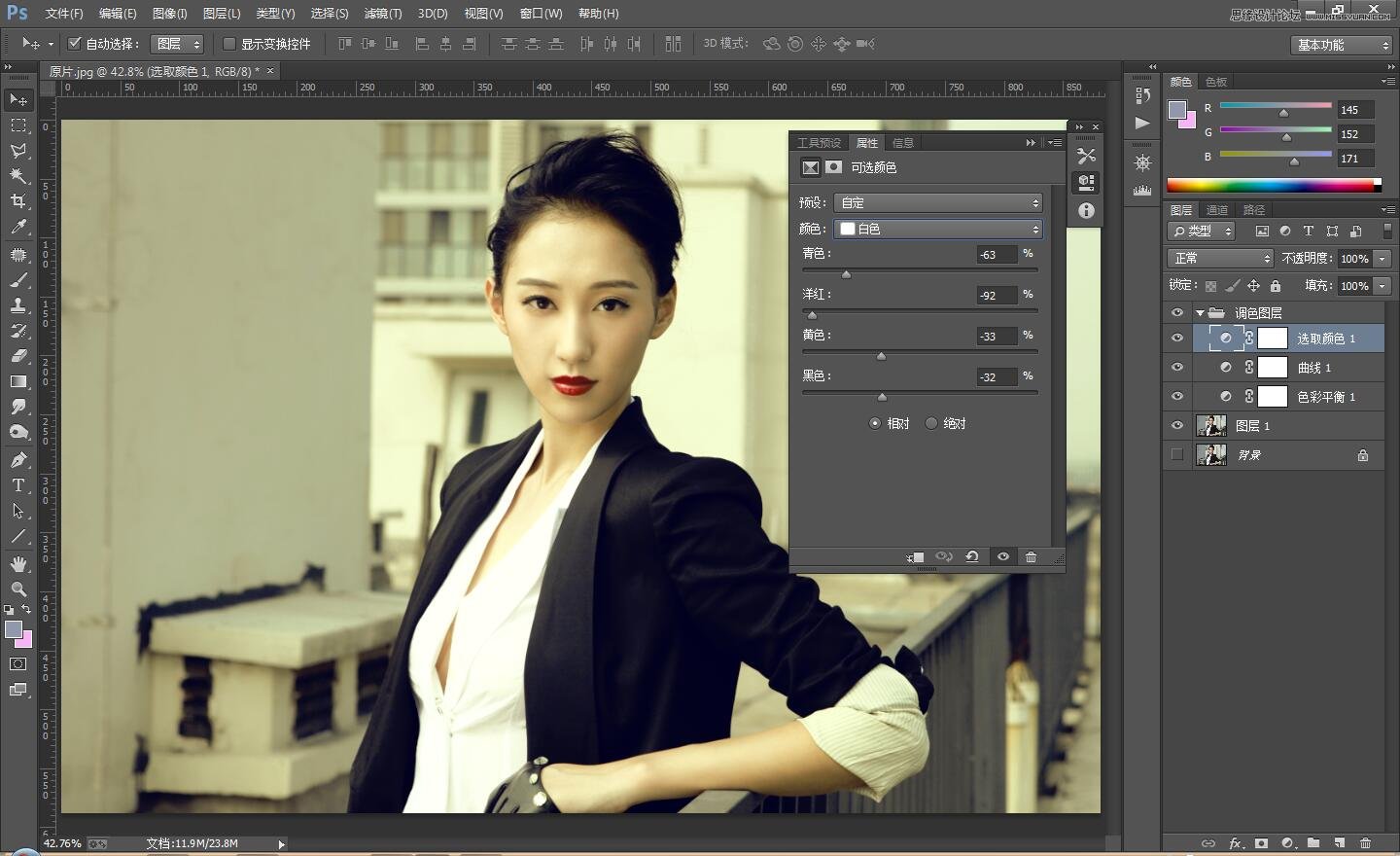Enable the 显示变换控件 checkbox
The height and width of the screenshot is (856, 1400).
tap(229, 44)
